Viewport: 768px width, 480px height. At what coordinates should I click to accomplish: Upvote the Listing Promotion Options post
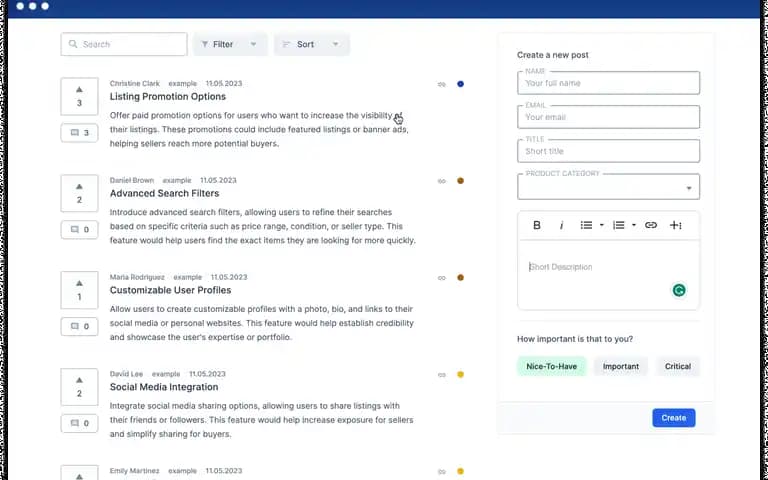click(79, 96)
